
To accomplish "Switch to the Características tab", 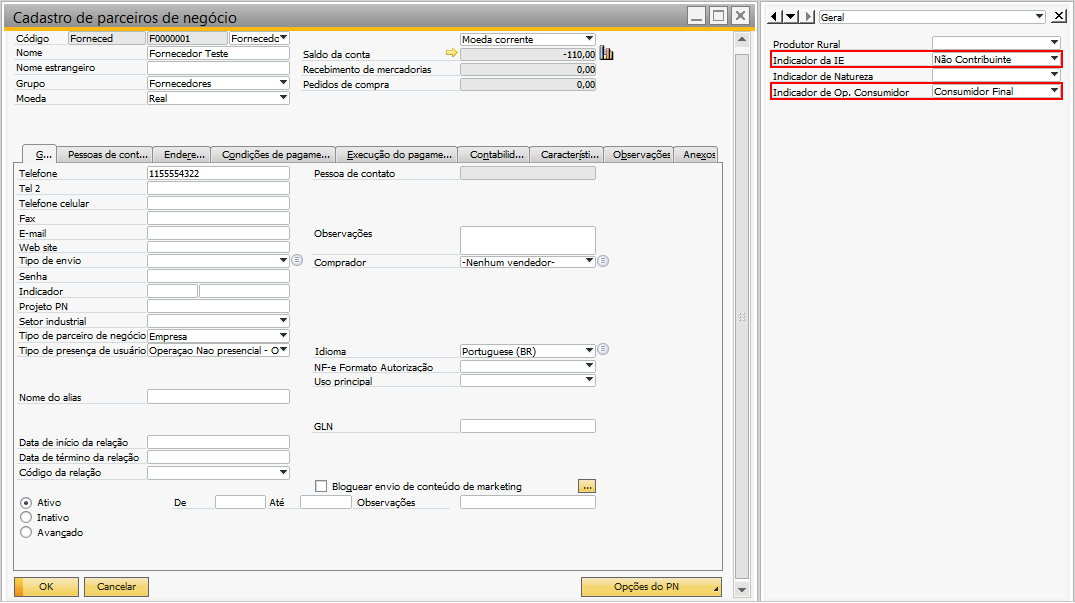I will pyautogui.click(x=568, y=154).
